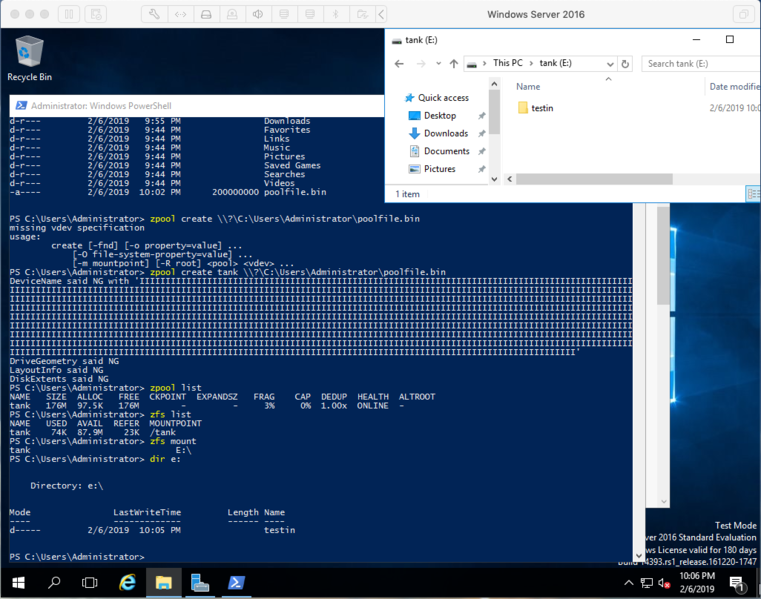The image size is (761, 599).
Task: Sort files by Name column header
Action: 528,86
